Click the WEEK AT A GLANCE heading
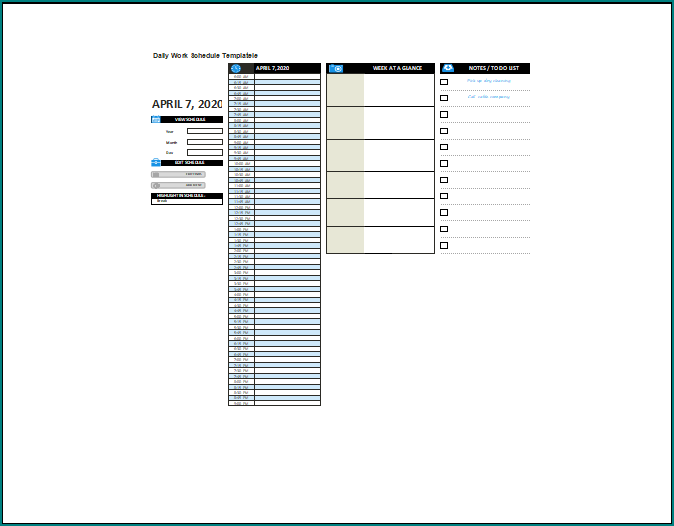Viewport: 674px width, 526px height. [x=397, y=68]
